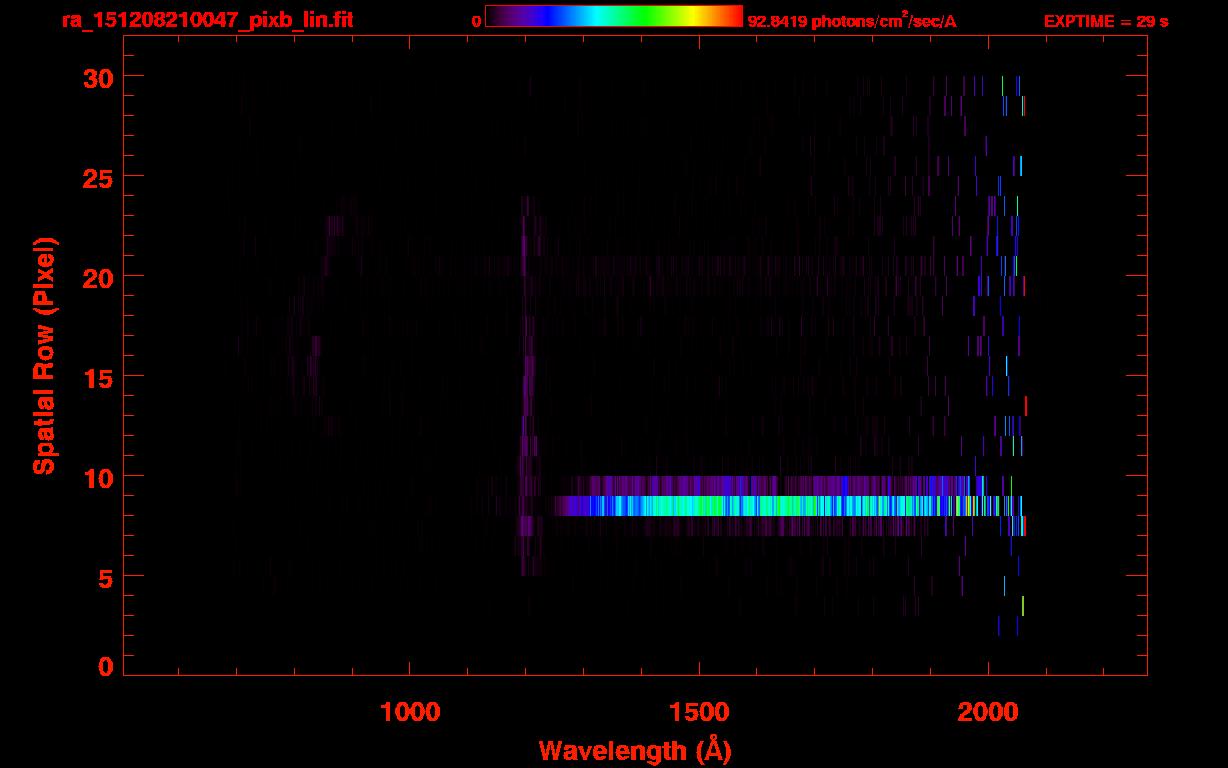Click the rainbow color scale bar
Image resolution: width=1228 pixels, height=768 pixels.
pos(614,16)
